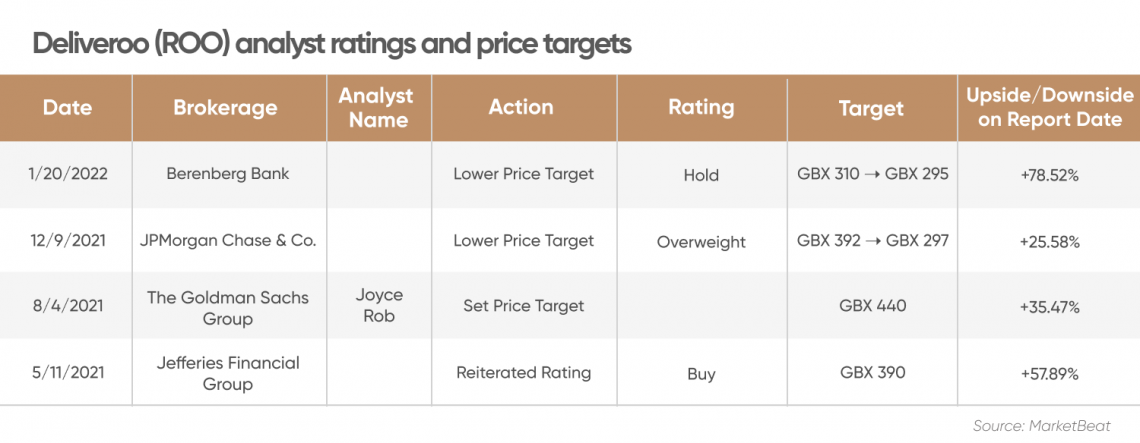
Task: Click the Source: MarketBeat text
Action: coord(1052,426)
